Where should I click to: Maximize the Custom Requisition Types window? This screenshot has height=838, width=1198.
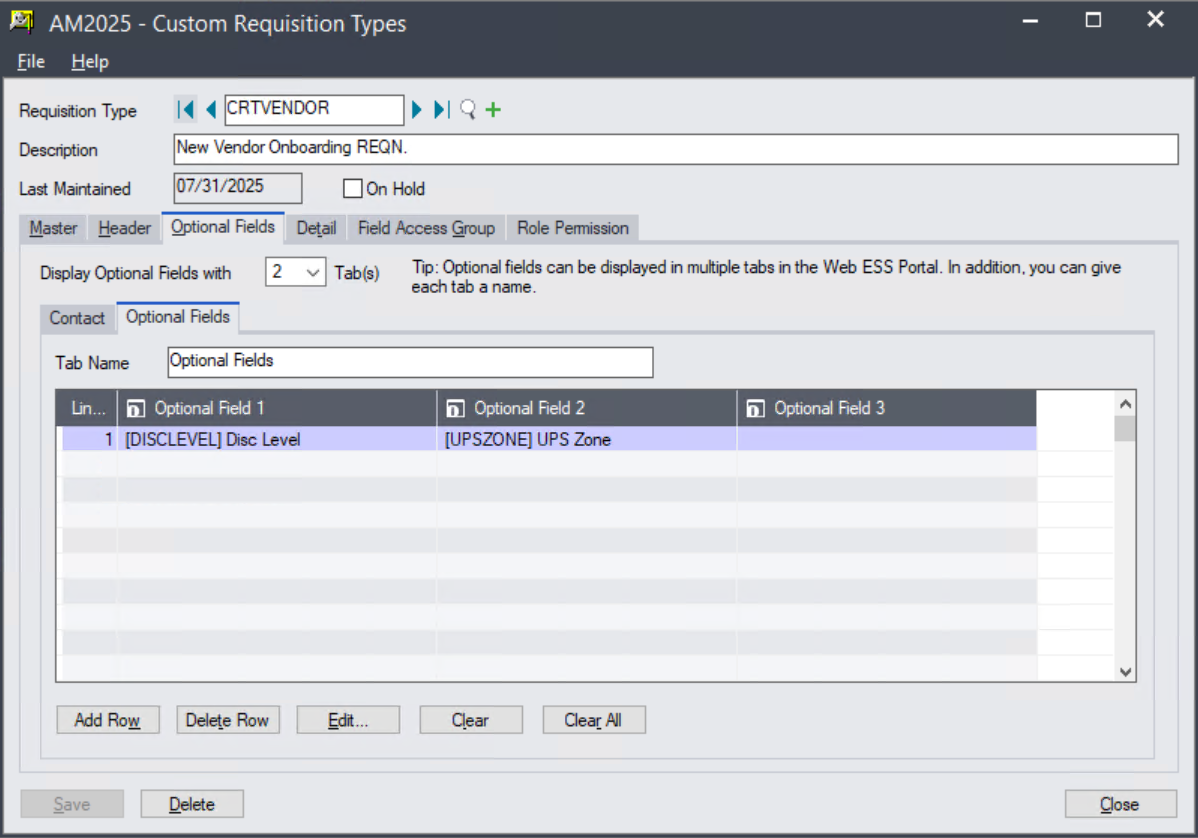[1093, 21]
